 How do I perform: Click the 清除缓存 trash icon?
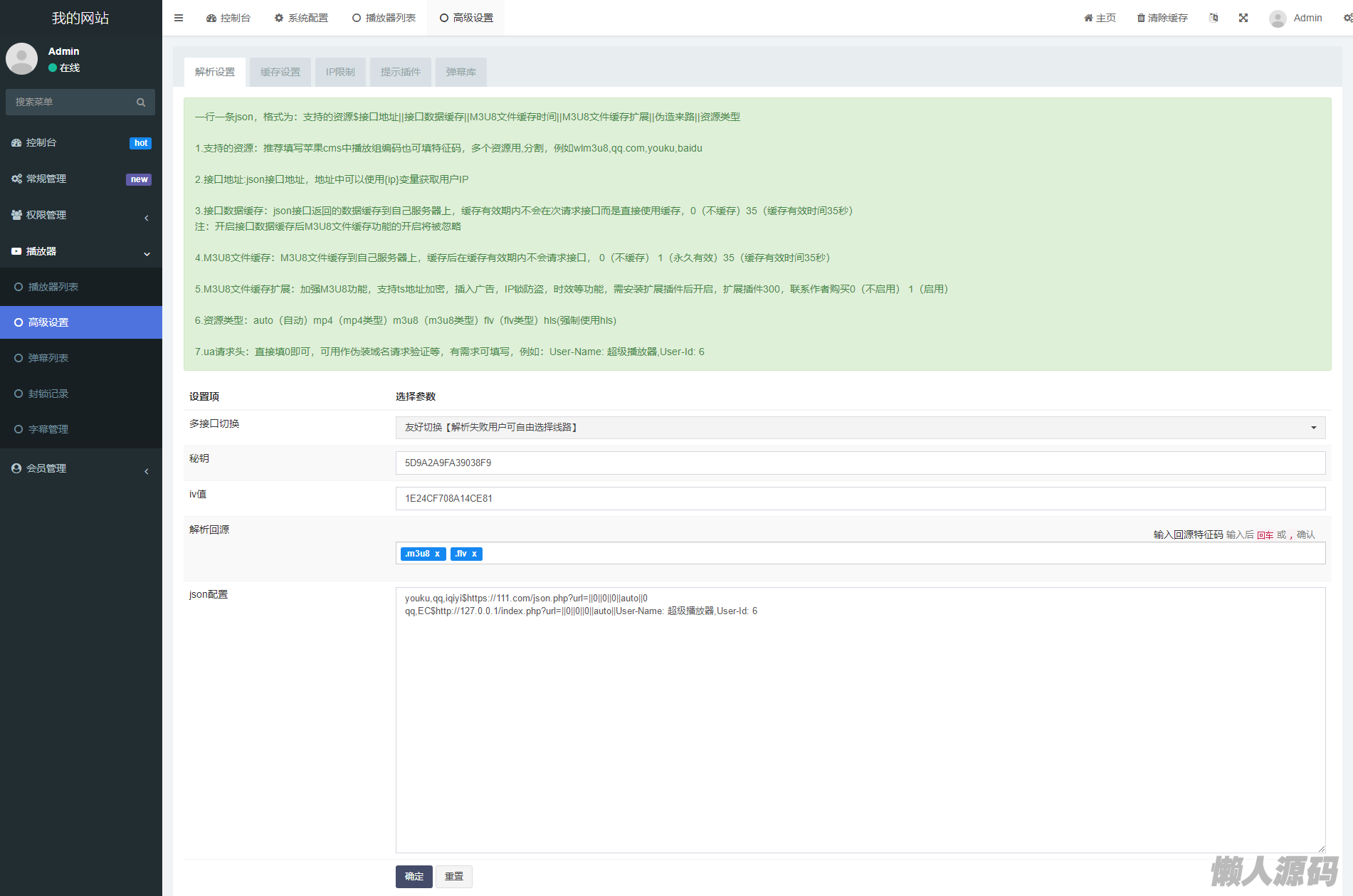pos(1141,18)
